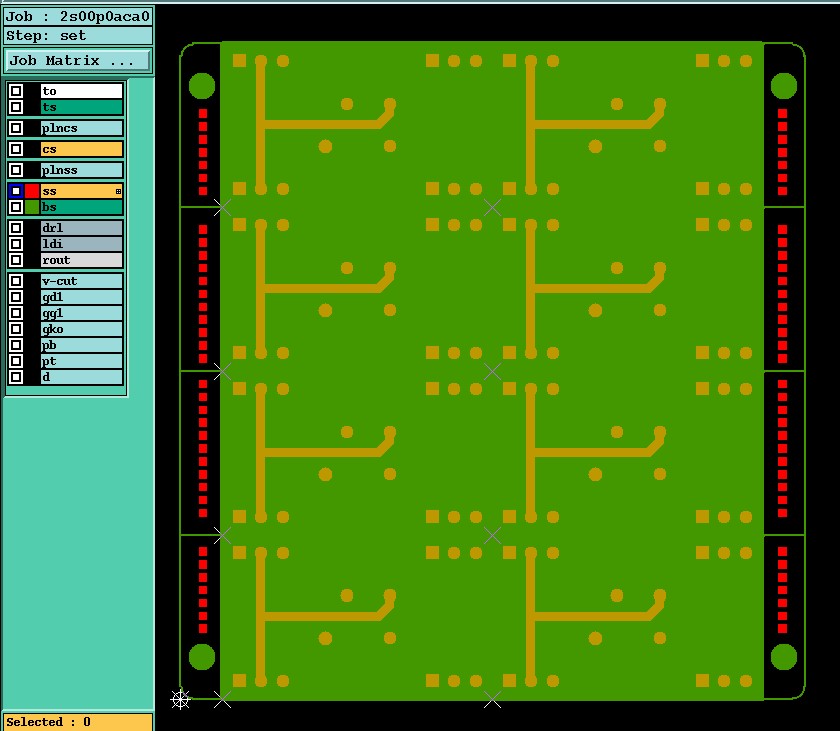Screen dimensions: 840x731
Task: Click bottom-right green tooling hole circle
Action: [x=784, y=657]
